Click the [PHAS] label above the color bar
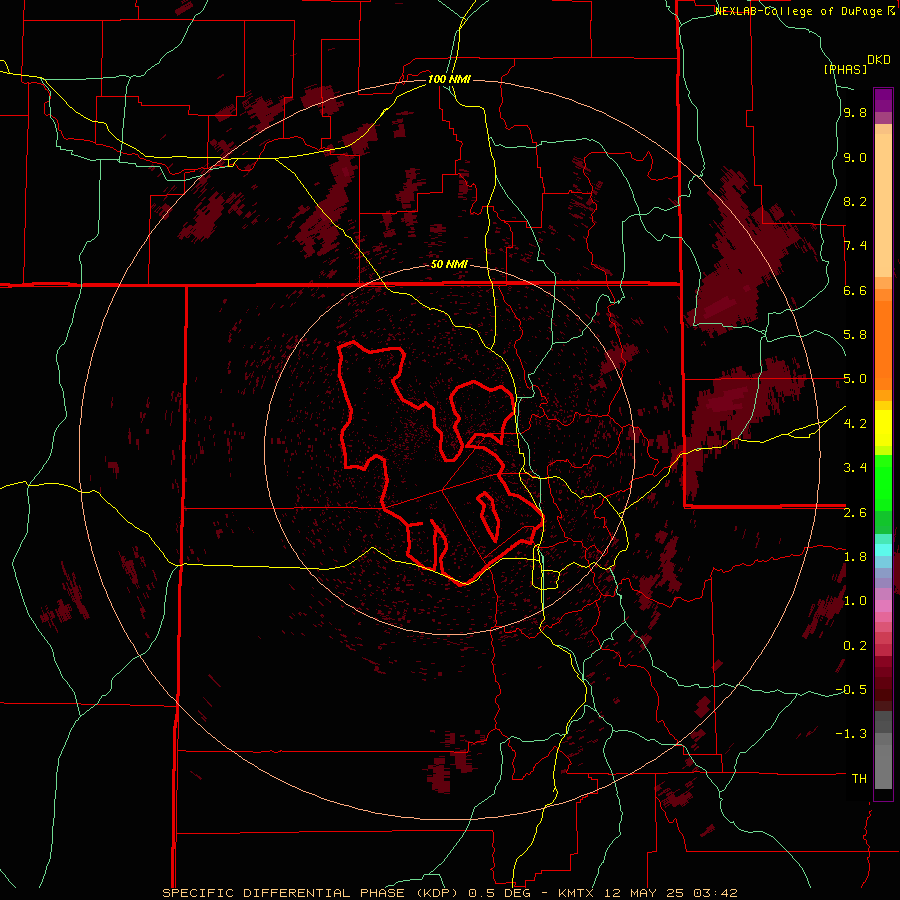The width and height of the screenshot is (900, 900). point(845,69)
